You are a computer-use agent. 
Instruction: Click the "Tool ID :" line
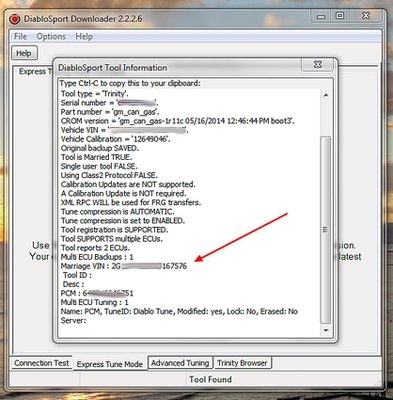tap(77, 275)
